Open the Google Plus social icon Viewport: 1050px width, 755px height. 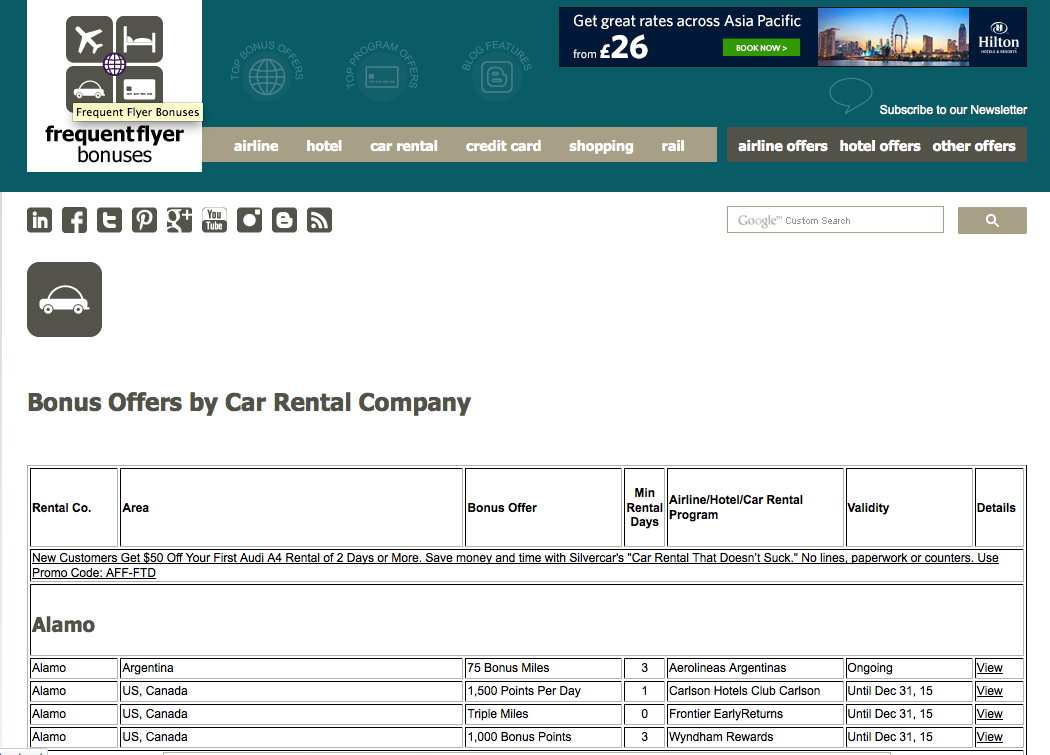pyautogui.click(x=179, y=220)
